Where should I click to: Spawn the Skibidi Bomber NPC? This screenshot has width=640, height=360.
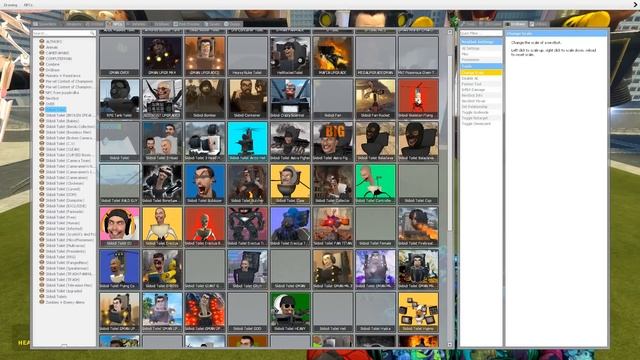[x=204, y=99]
